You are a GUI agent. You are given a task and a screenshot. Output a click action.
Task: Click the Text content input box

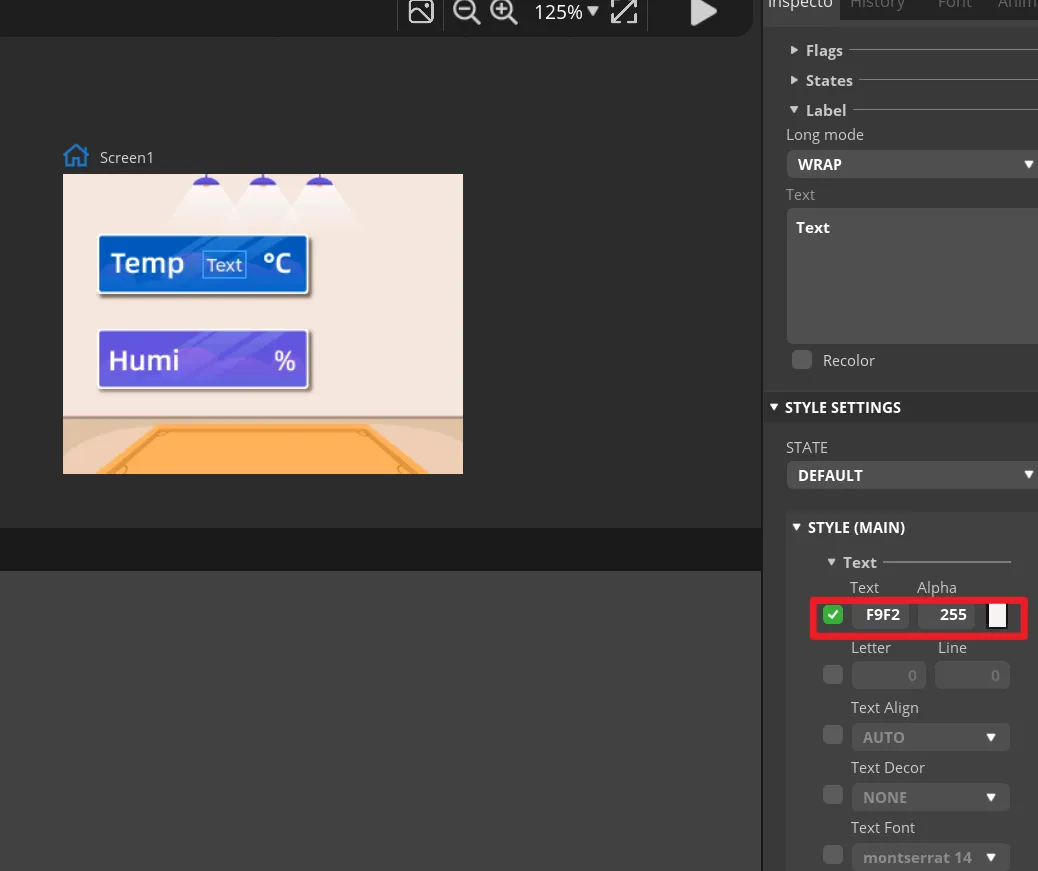[912, 275]
